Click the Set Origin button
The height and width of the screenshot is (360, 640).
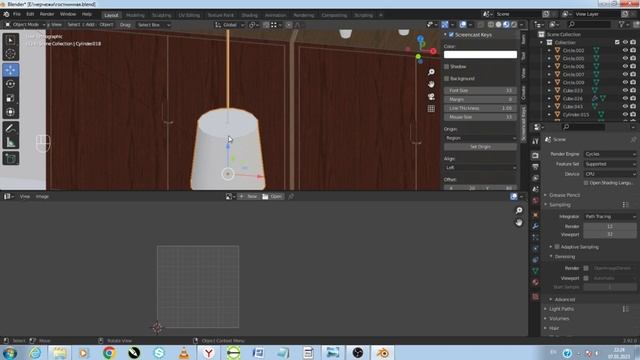point(480,147)
